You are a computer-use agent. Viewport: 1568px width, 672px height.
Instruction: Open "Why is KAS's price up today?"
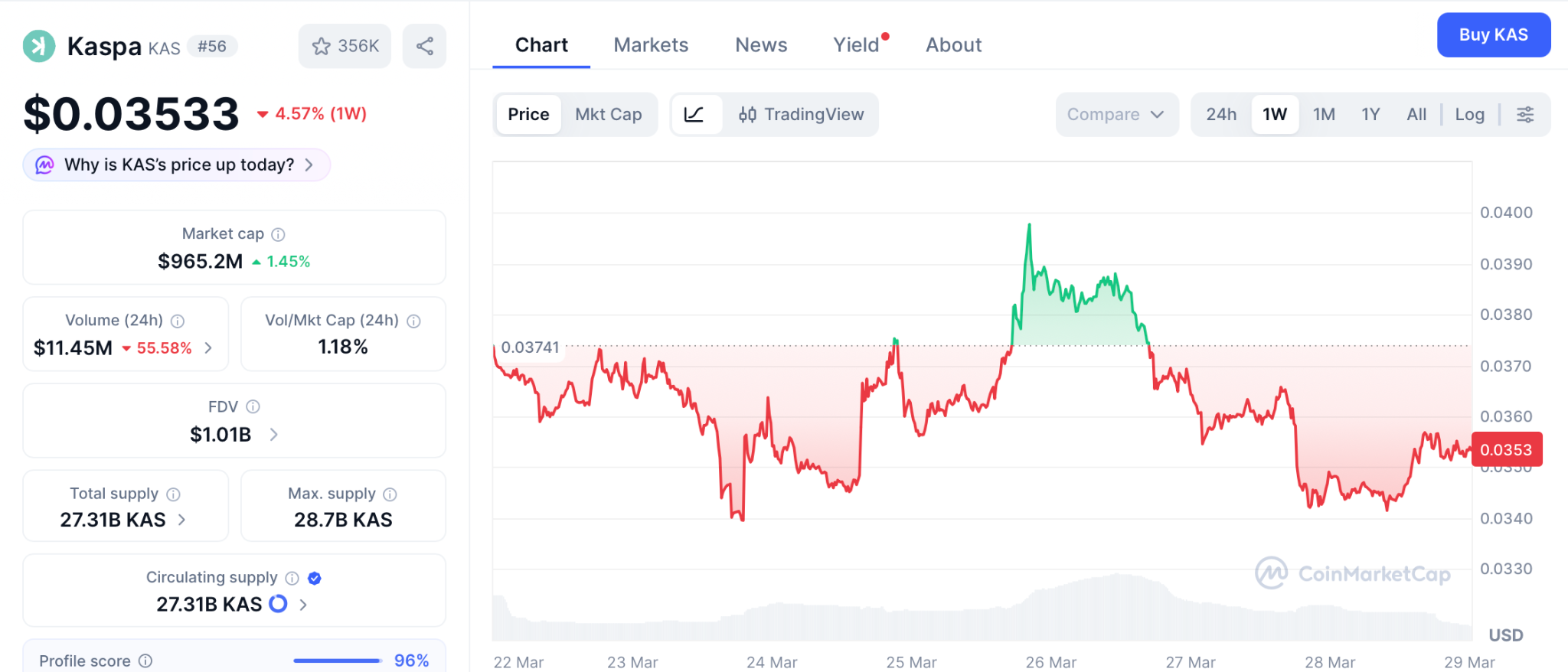[x=178, y=165]
